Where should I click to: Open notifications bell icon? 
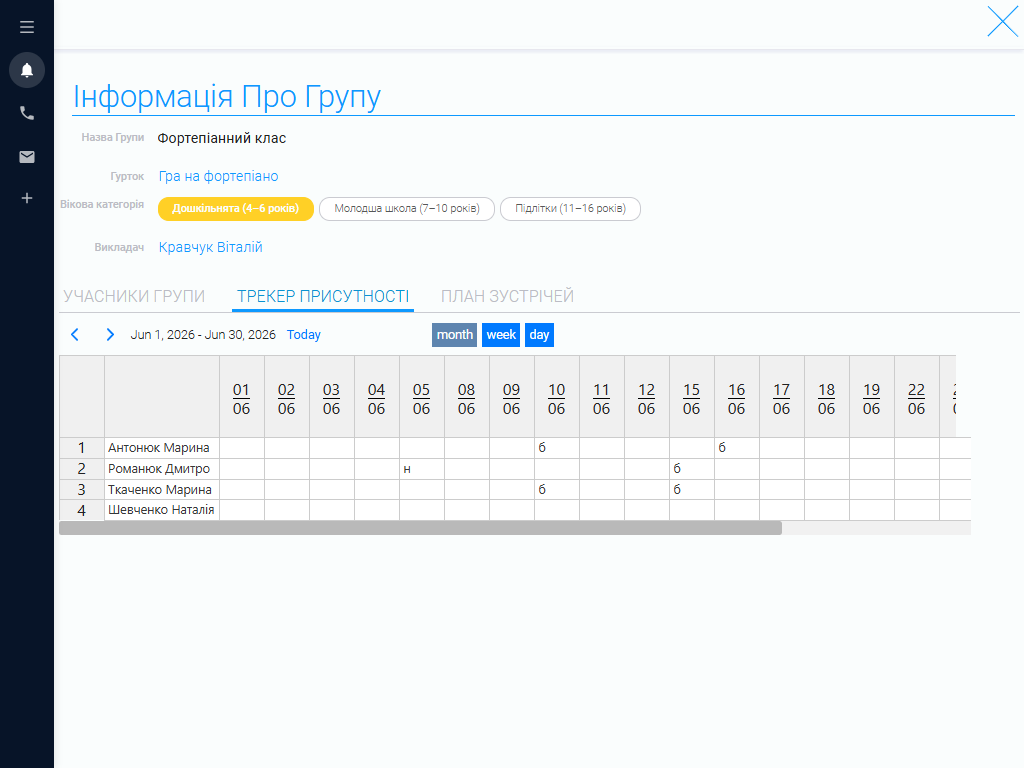pos(27,70)
